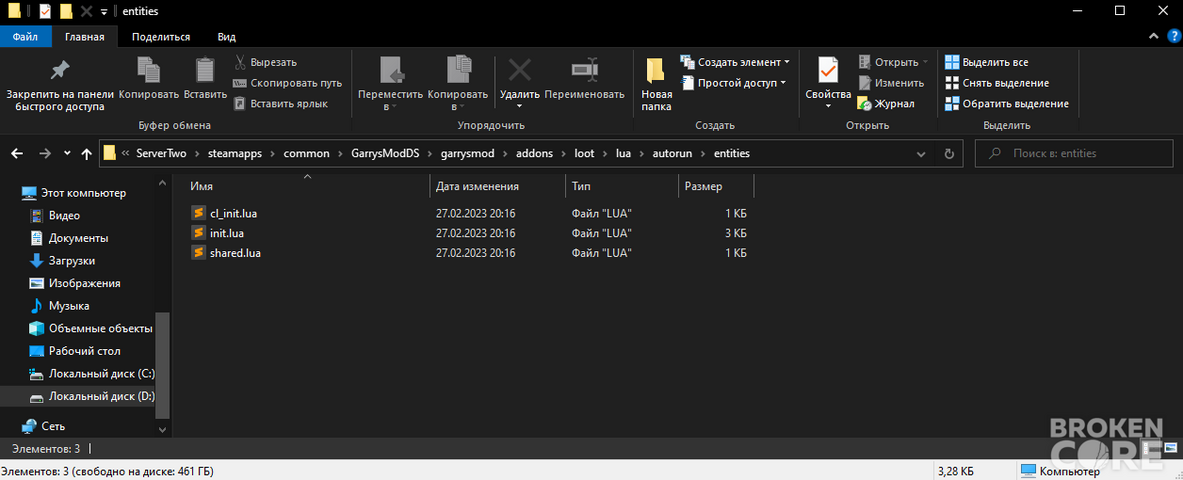1183x480 pixels.
Task: Open Объемные объекты in the sidebar
Action: coord(91,328)
